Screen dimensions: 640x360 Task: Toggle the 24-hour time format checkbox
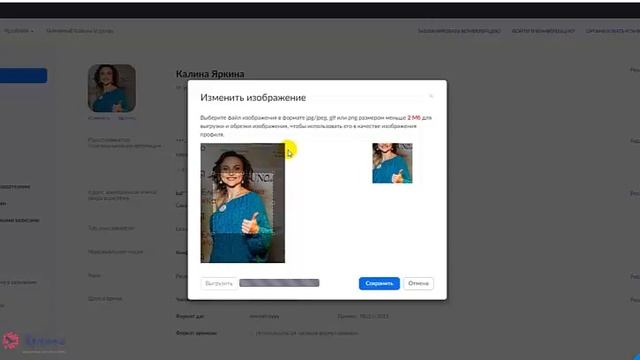252,333
